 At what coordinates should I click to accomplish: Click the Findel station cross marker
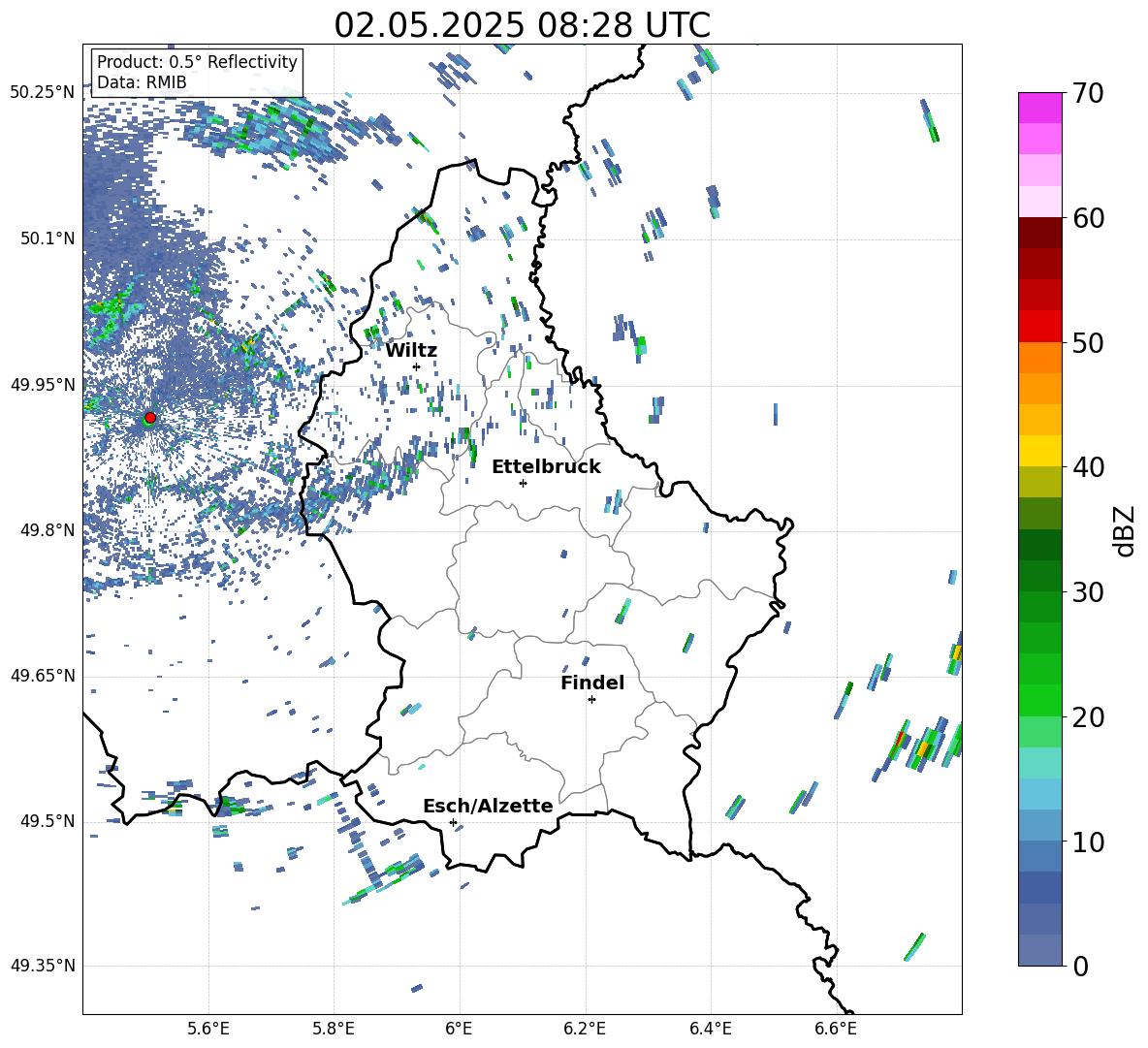click(x=591, y=700)
